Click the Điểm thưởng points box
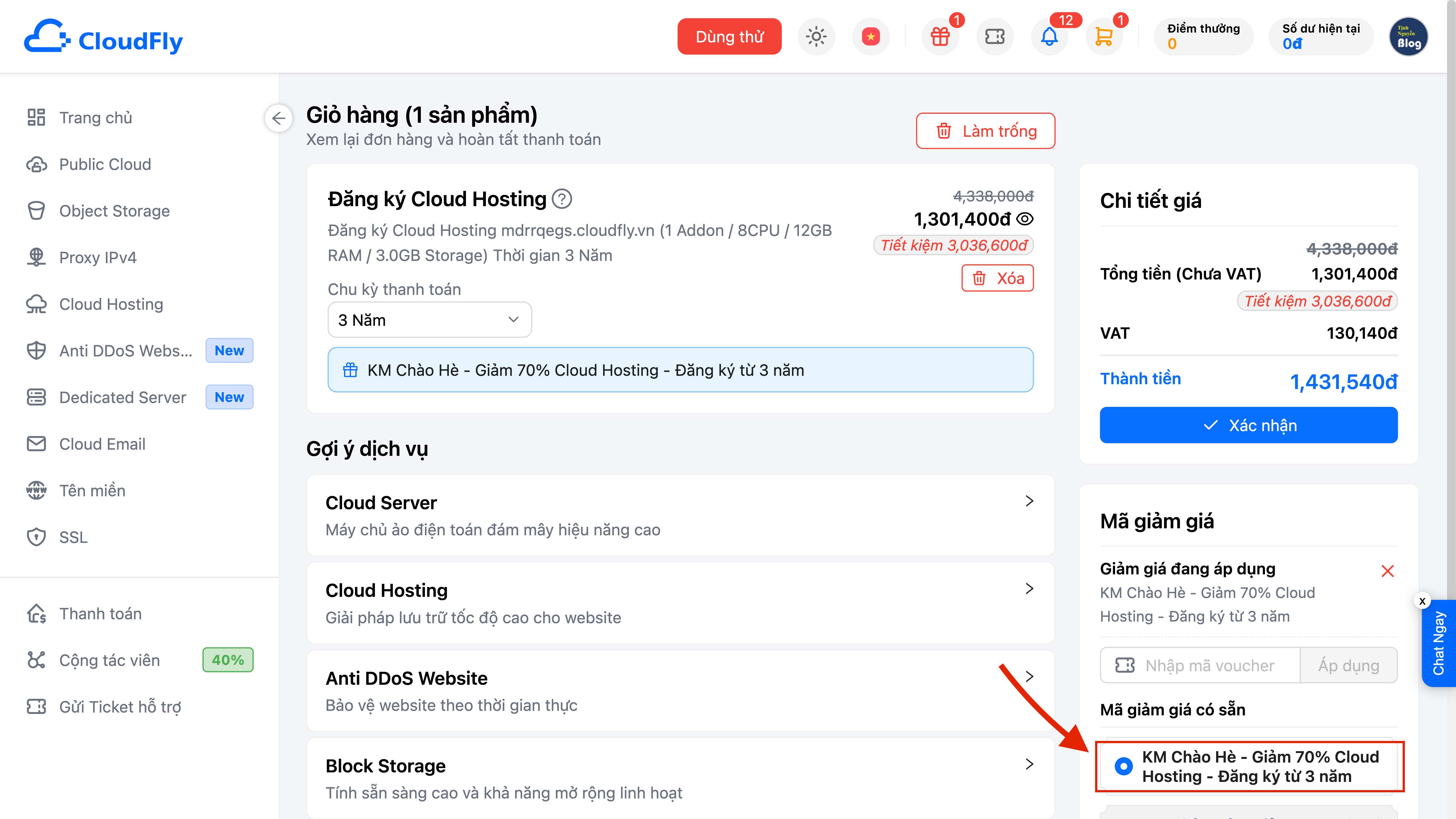1456x819 pixels. point(1203,37)
